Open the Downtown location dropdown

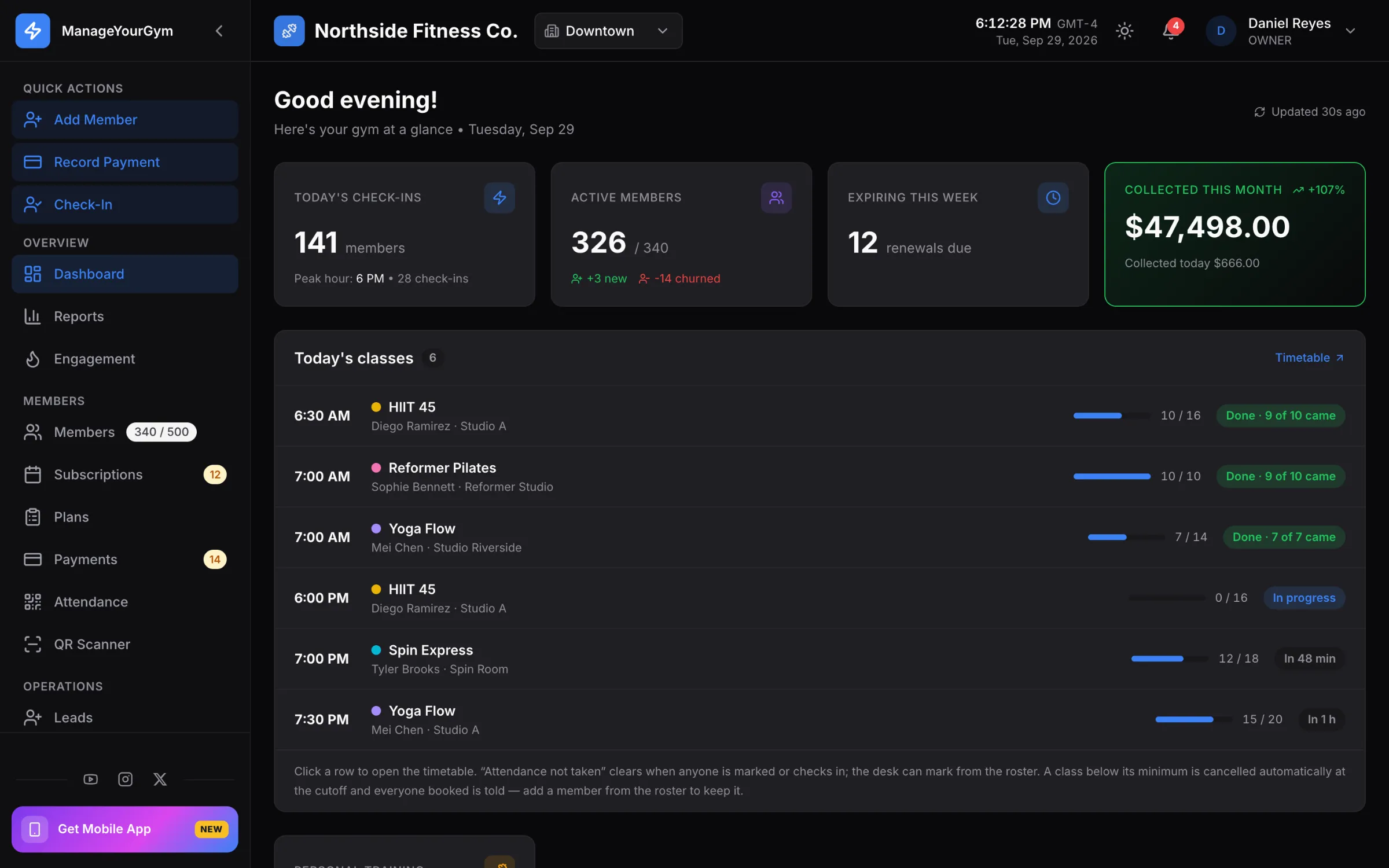click(608, 31)
